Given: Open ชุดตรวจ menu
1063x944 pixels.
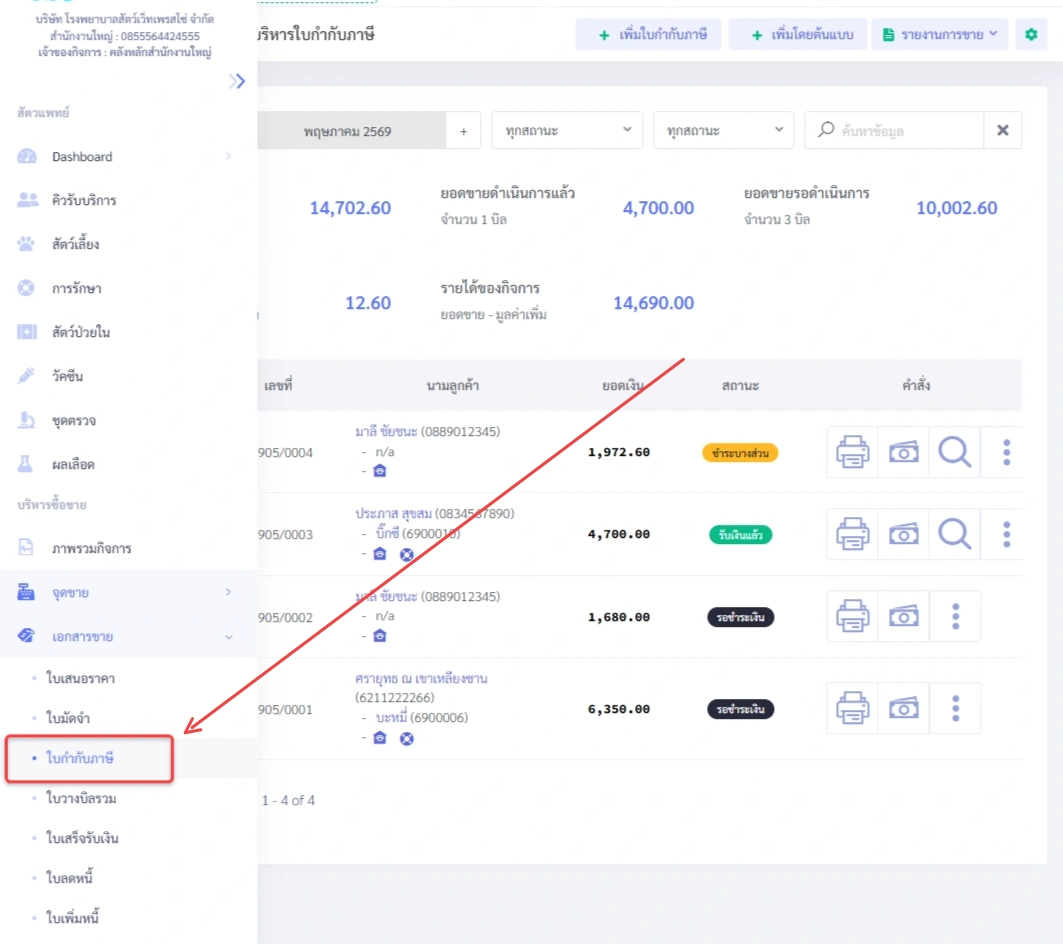Looking at the screenshot, I should (128, 420).
